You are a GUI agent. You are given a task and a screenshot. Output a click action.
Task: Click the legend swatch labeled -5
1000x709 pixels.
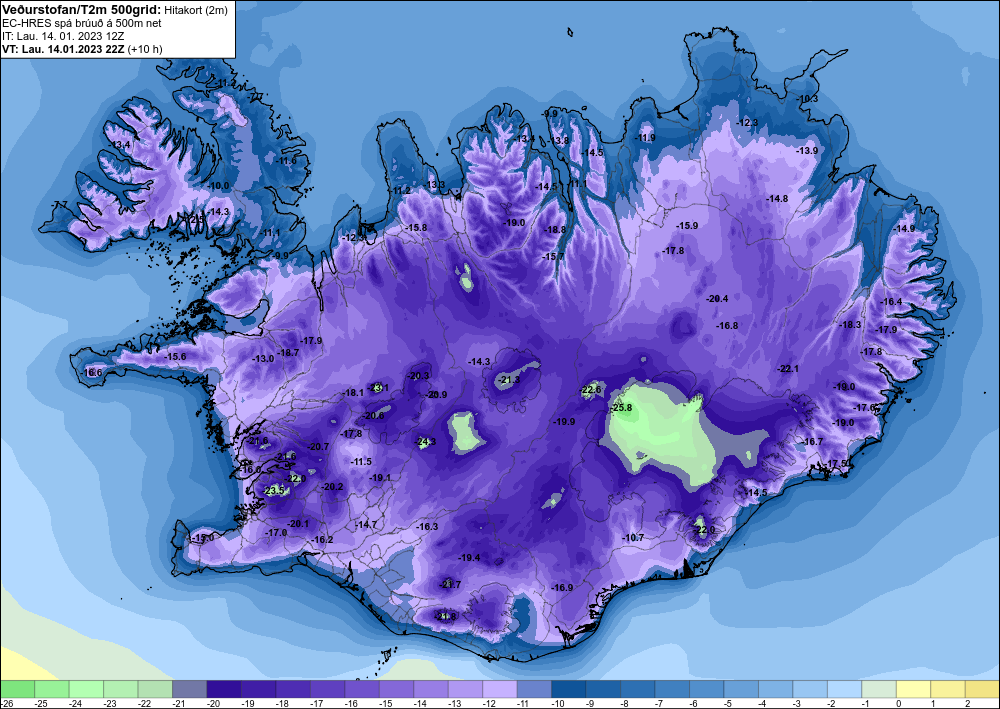tap(740, 689)
